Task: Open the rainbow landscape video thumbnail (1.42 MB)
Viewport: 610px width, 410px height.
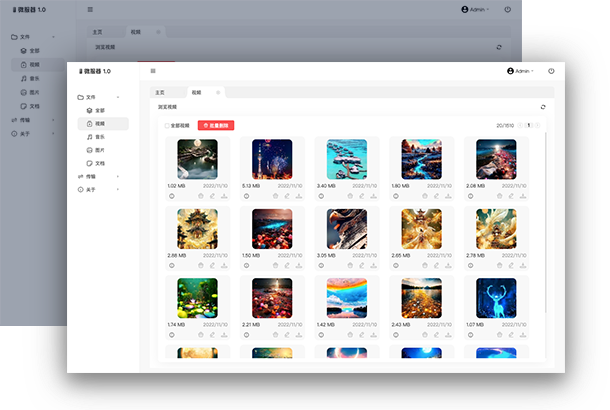Action: (347, 298)
